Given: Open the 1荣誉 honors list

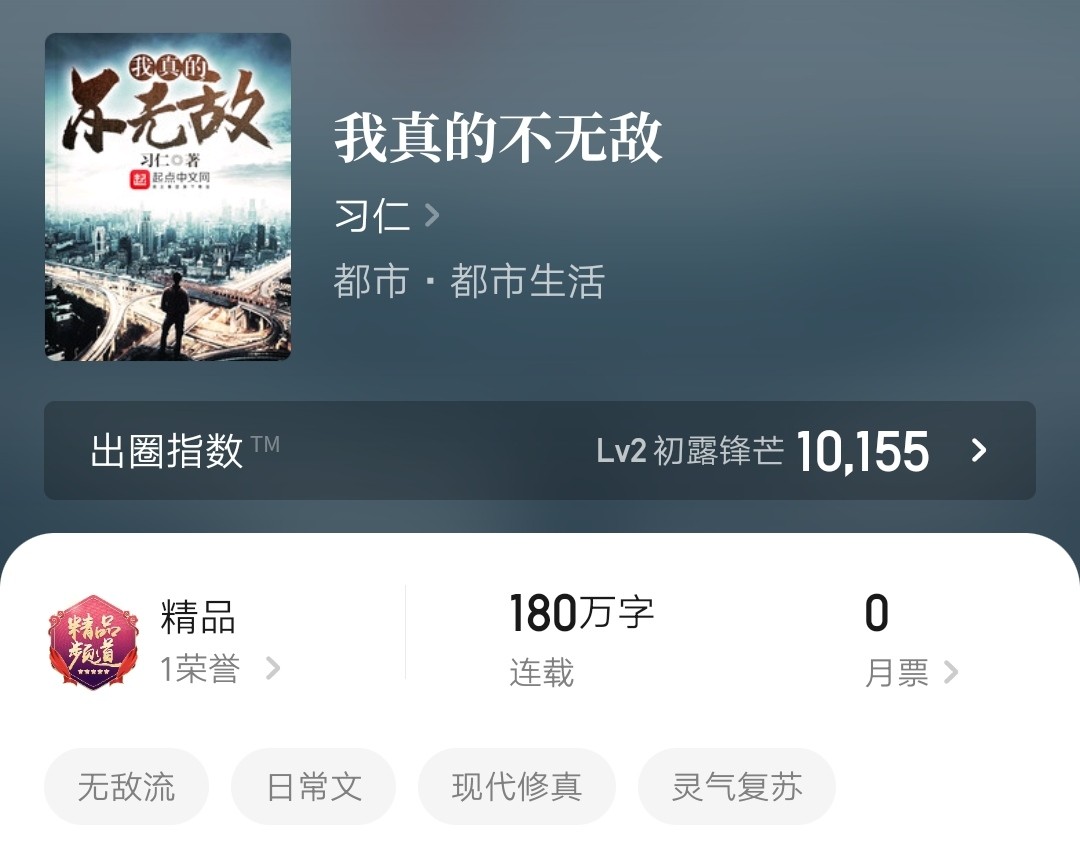Looking at the screenshot, I should (200, 669).
